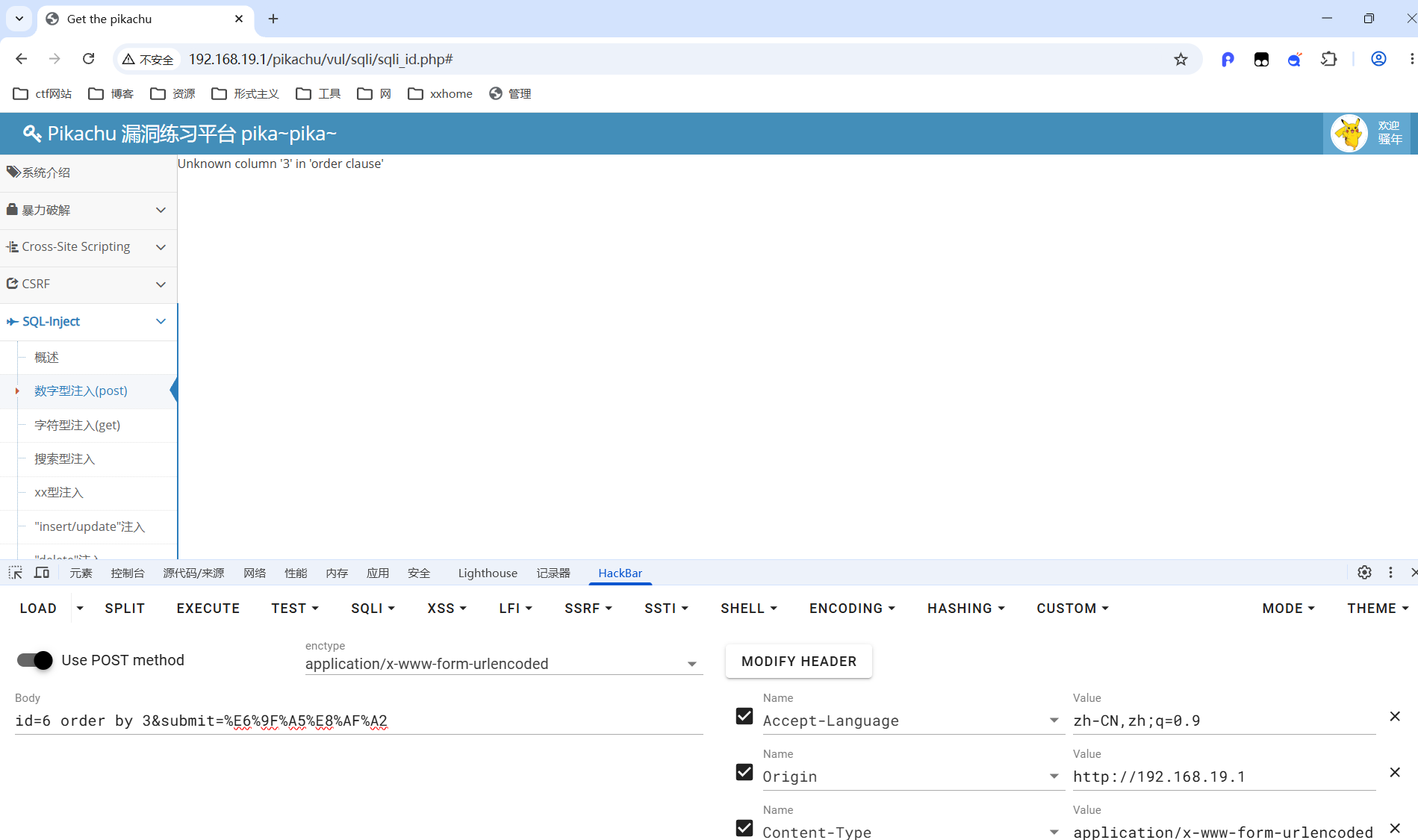The image size is (1418, 840).
Task: Switch to the Lighthouse DevTools tab
Action: (x=488, y=573)
